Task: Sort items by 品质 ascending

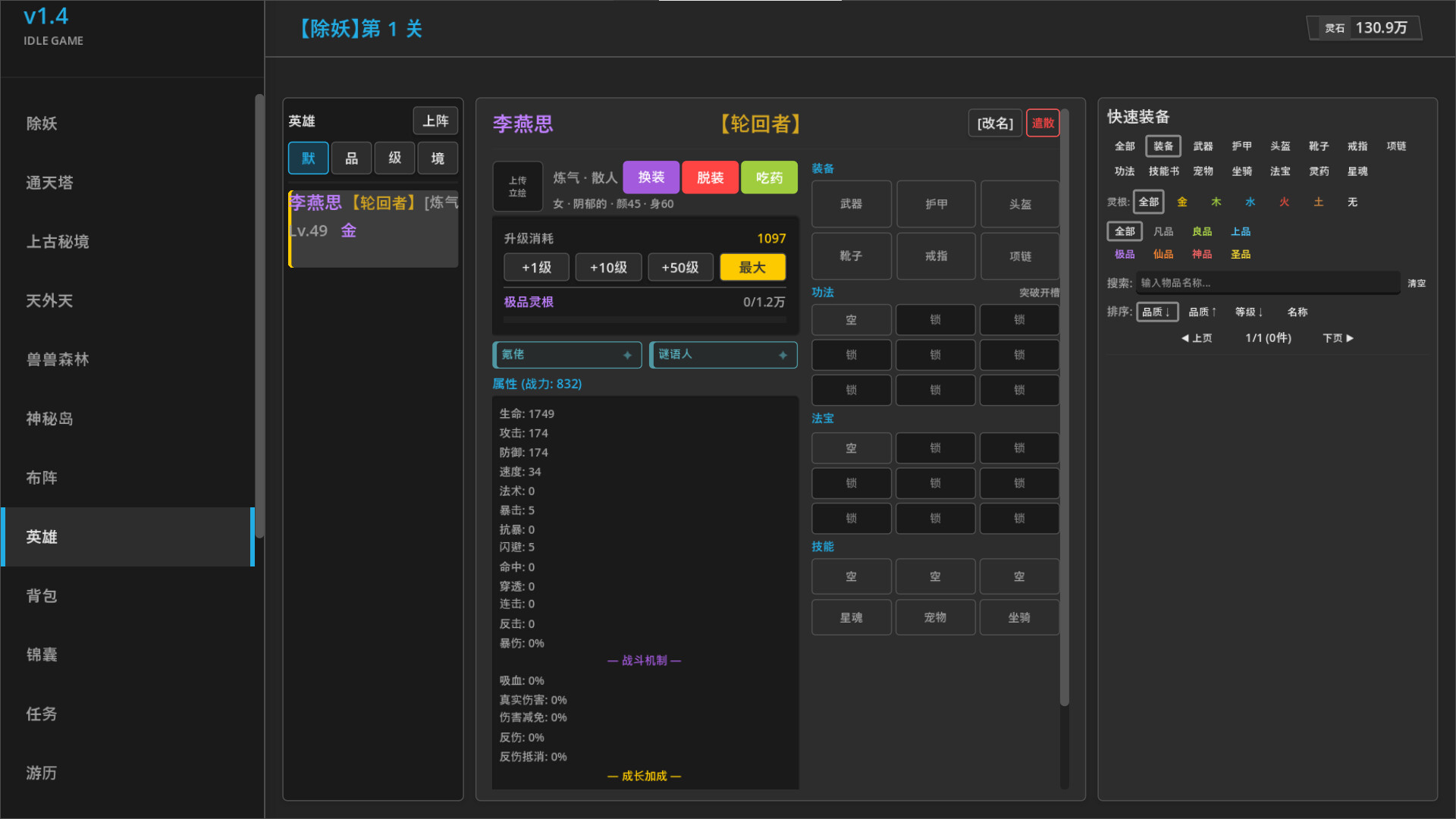Action: tap(1202, 312)
